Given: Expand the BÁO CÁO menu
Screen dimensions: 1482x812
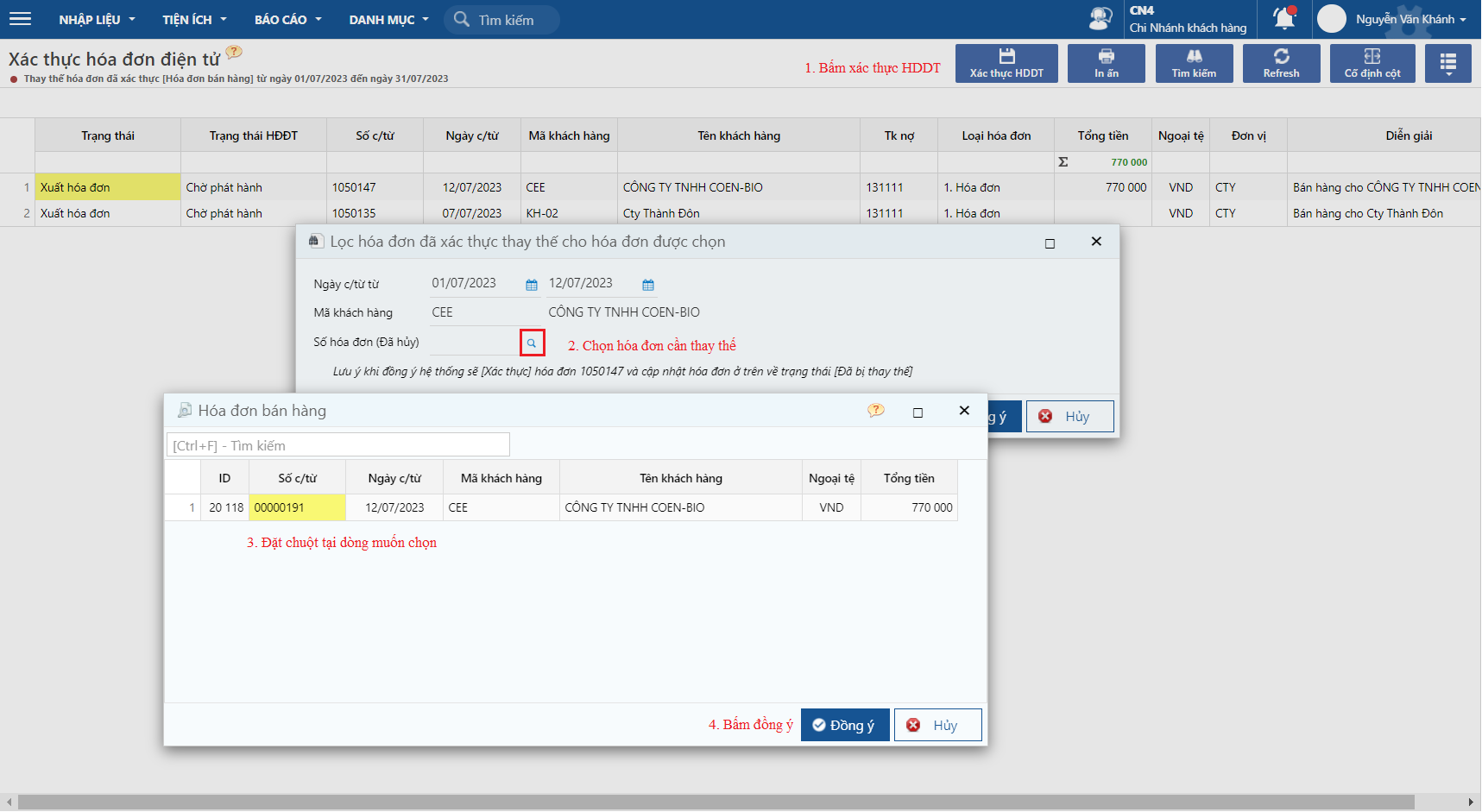Looking at the screenshot, I should click(287, 19).
